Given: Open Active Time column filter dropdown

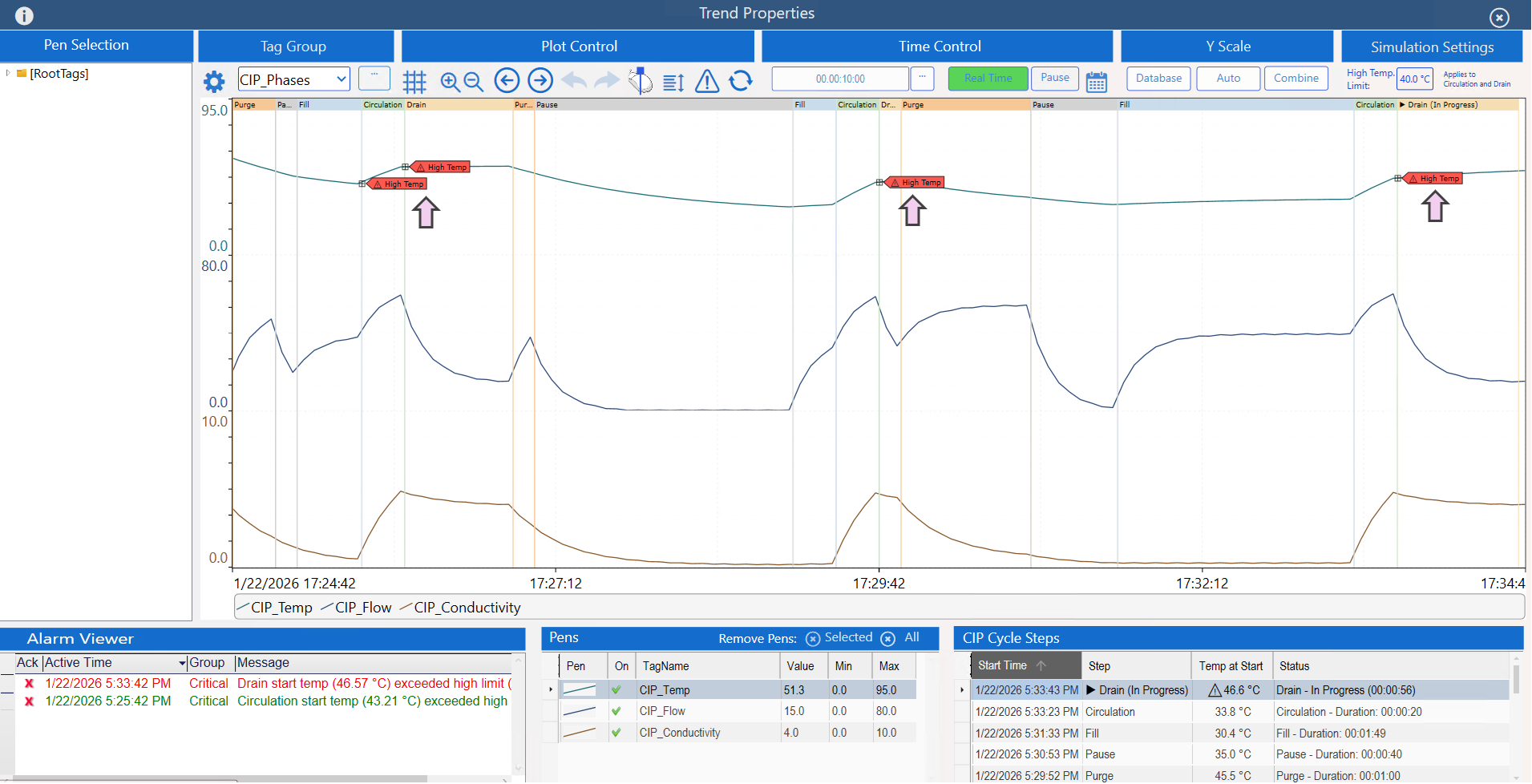Looking at the screenshot, I should [x=182, y=663].
